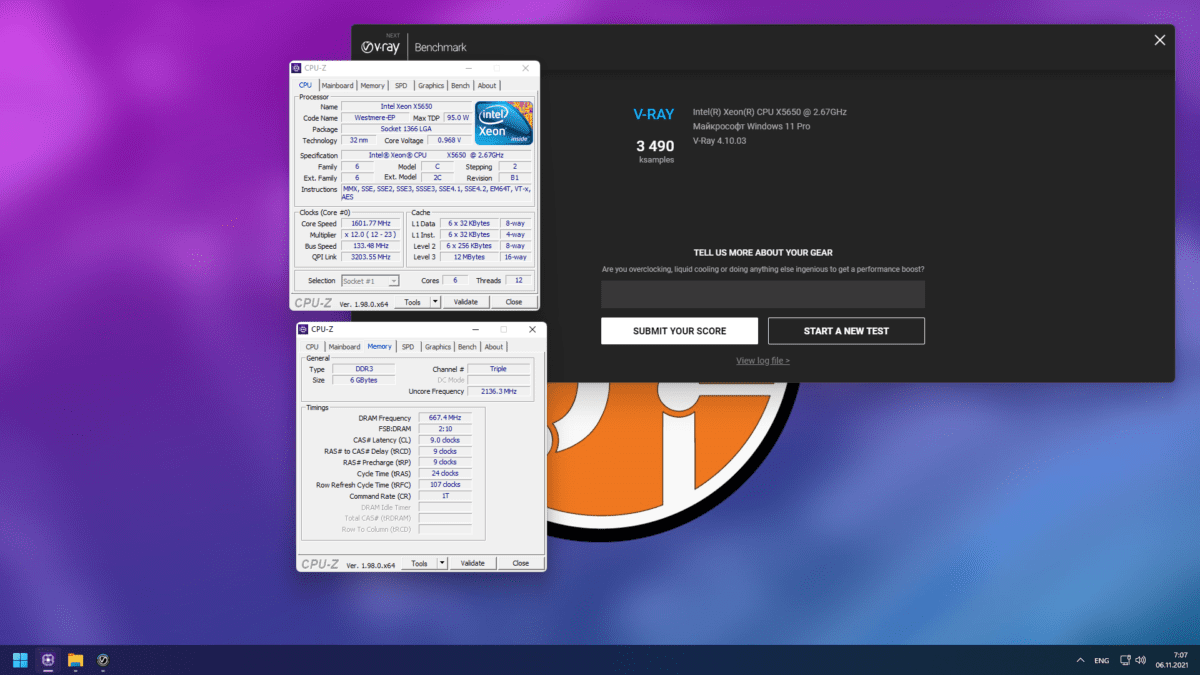Click Tools button in lower CPU-Z window

pos(419,563)
